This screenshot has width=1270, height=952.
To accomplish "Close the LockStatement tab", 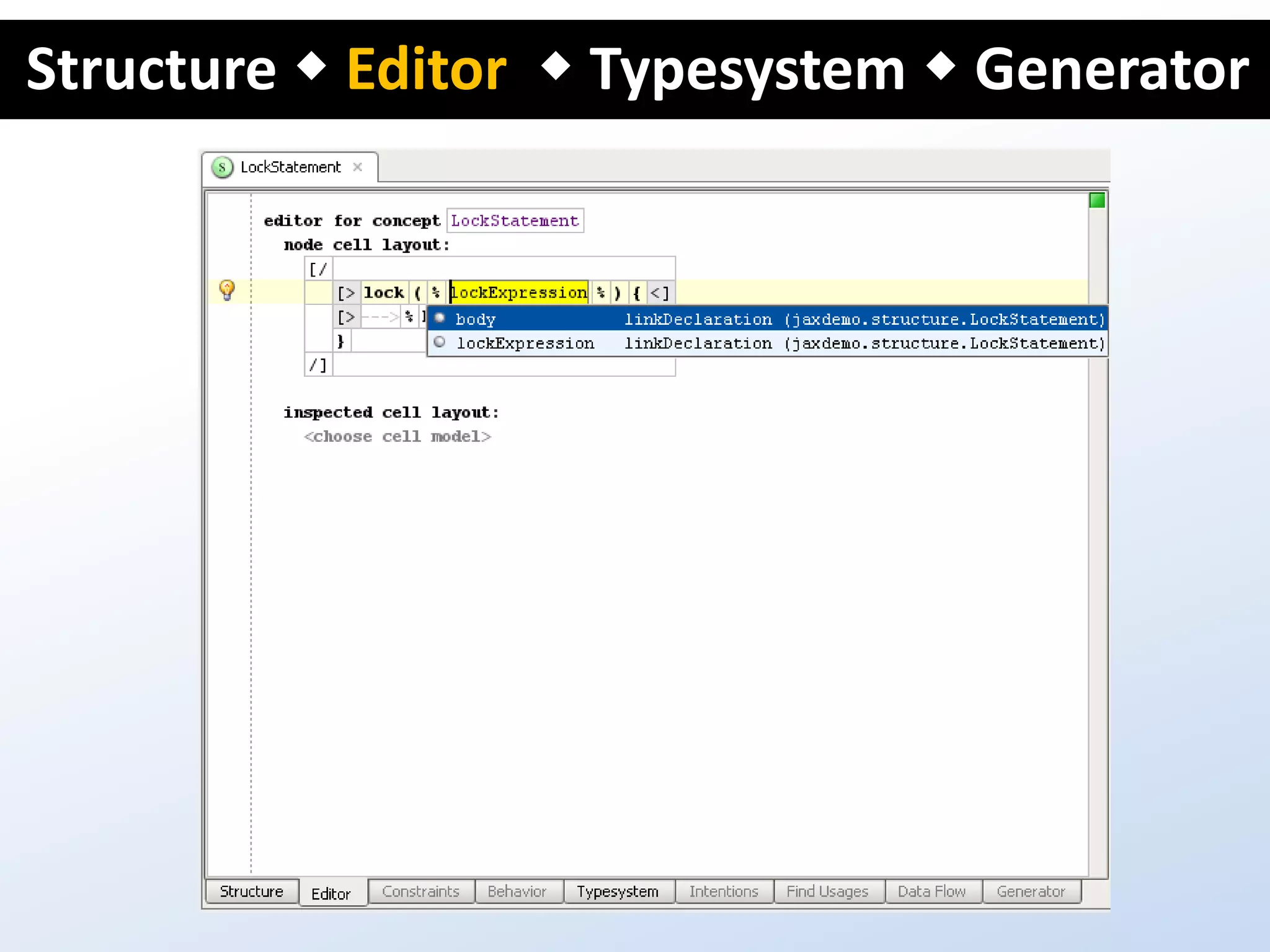I will (x=358, y=167).
